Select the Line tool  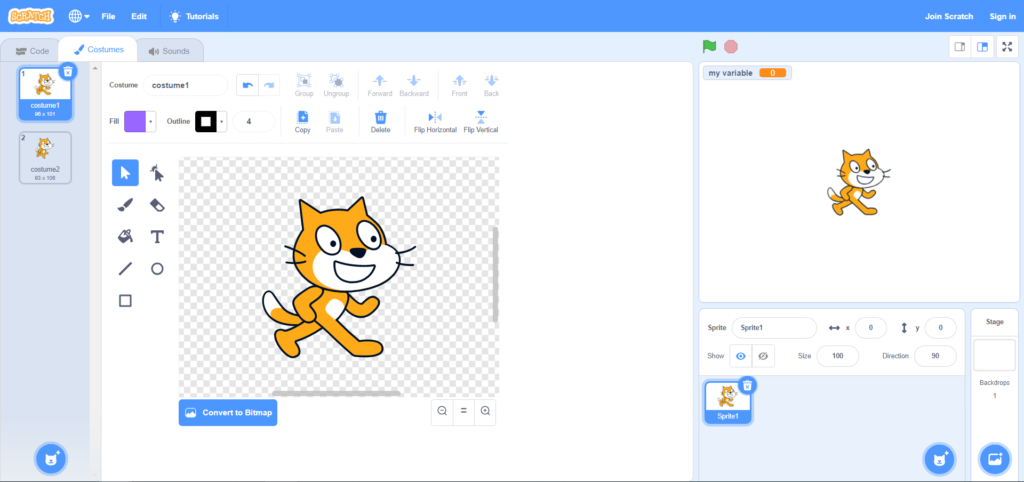125,268
